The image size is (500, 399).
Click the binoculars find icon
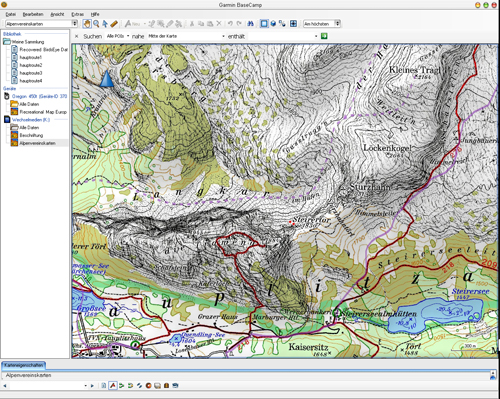point(250,24)
